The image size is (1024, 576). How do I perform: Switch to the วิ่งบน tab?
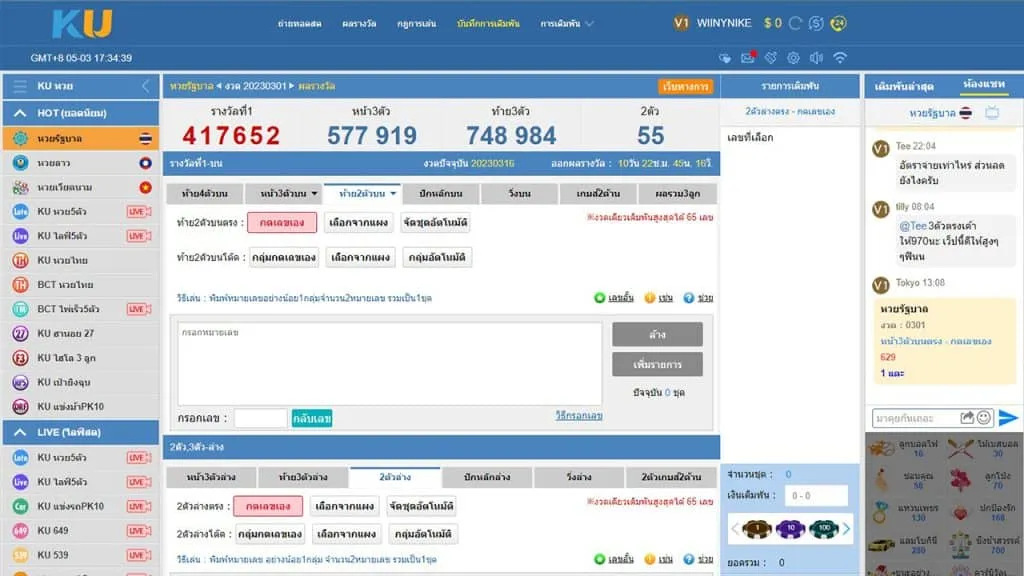[x=519, y=193]
